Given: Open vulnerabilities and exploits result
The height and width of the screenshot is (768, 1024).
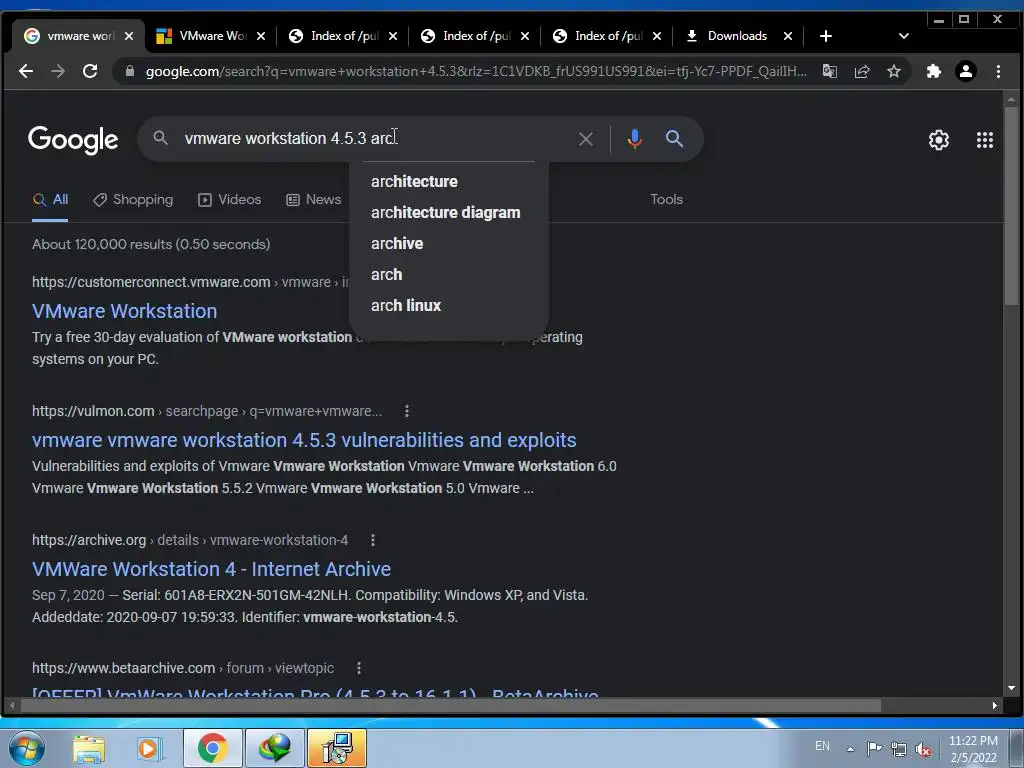Looking at the screenshot, I should (304, 440).
